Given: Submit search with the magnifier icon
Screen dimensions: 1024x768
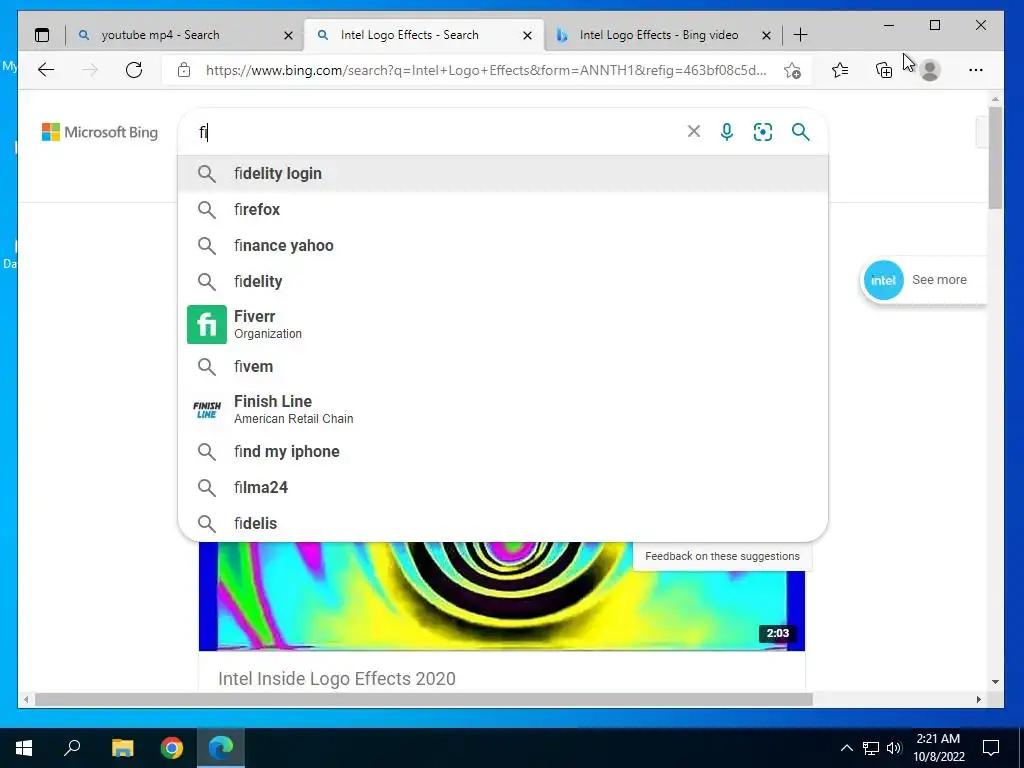Looking at the screenshot, I should (x=801, y=132).
